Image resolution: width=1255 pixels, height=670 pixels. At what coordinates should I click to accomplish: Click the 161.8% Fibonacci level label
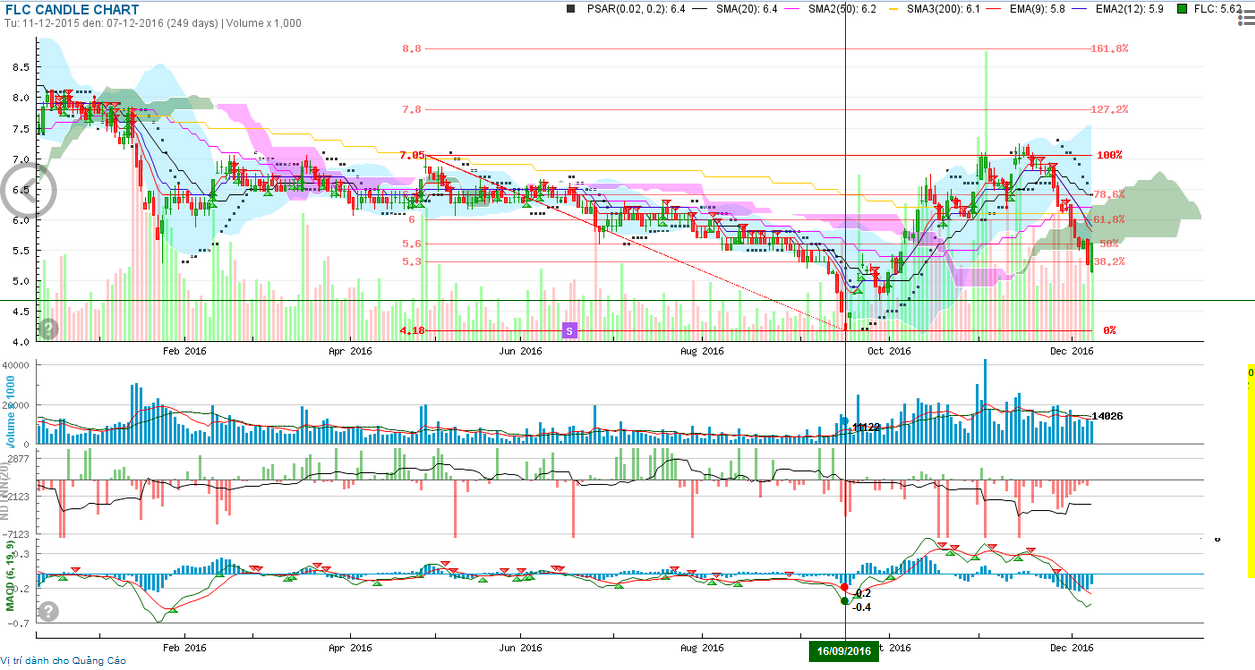pos(1111,48)
